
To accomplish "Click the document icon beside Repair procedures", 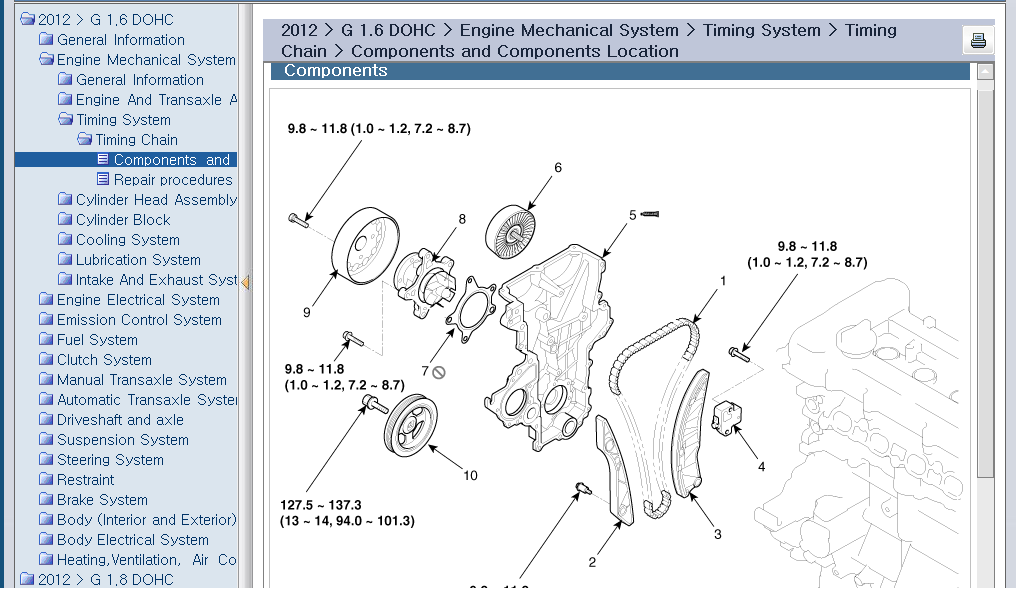I will tap(103, 178).
